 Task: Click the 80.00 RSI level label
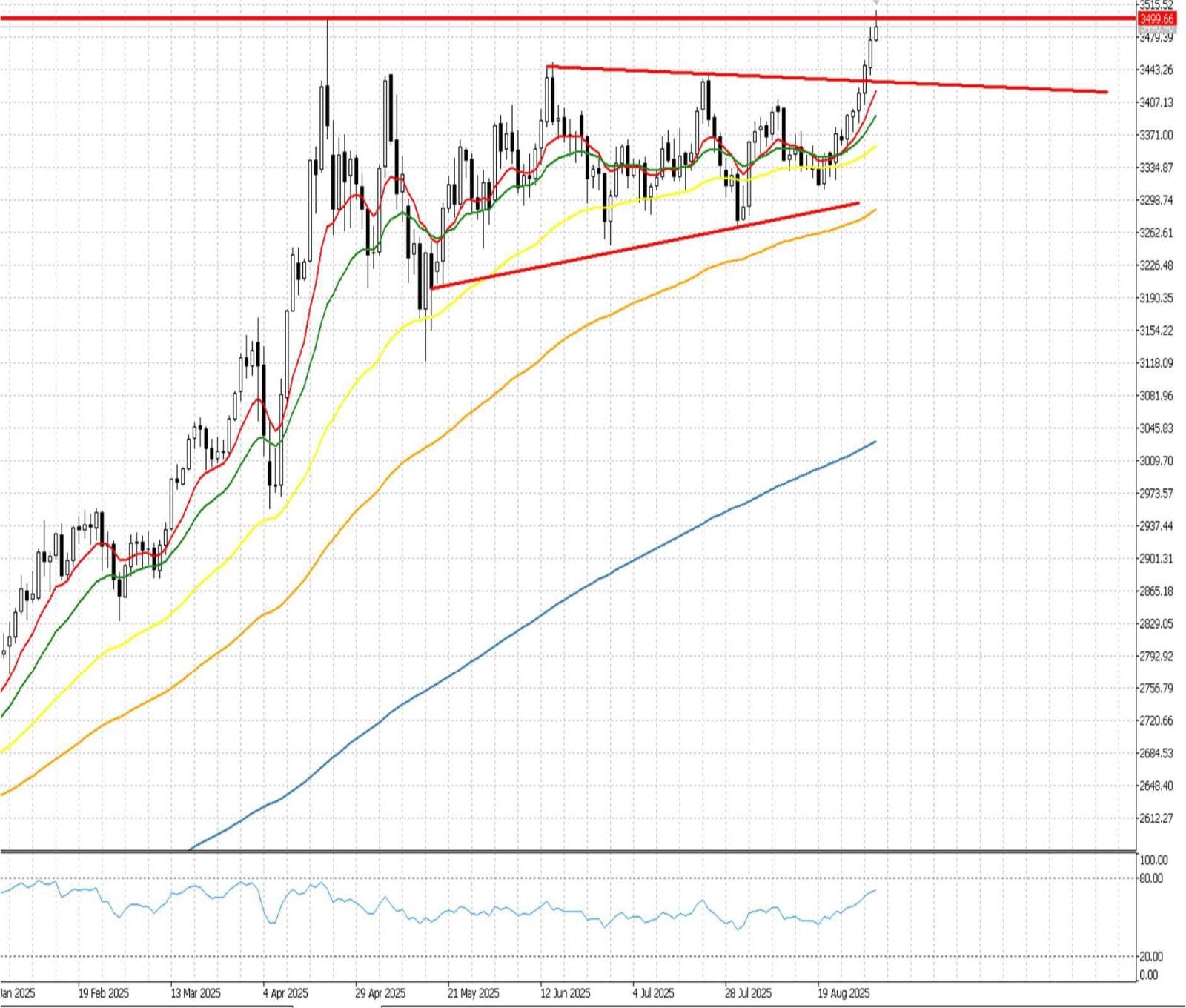pos(1151,878)
